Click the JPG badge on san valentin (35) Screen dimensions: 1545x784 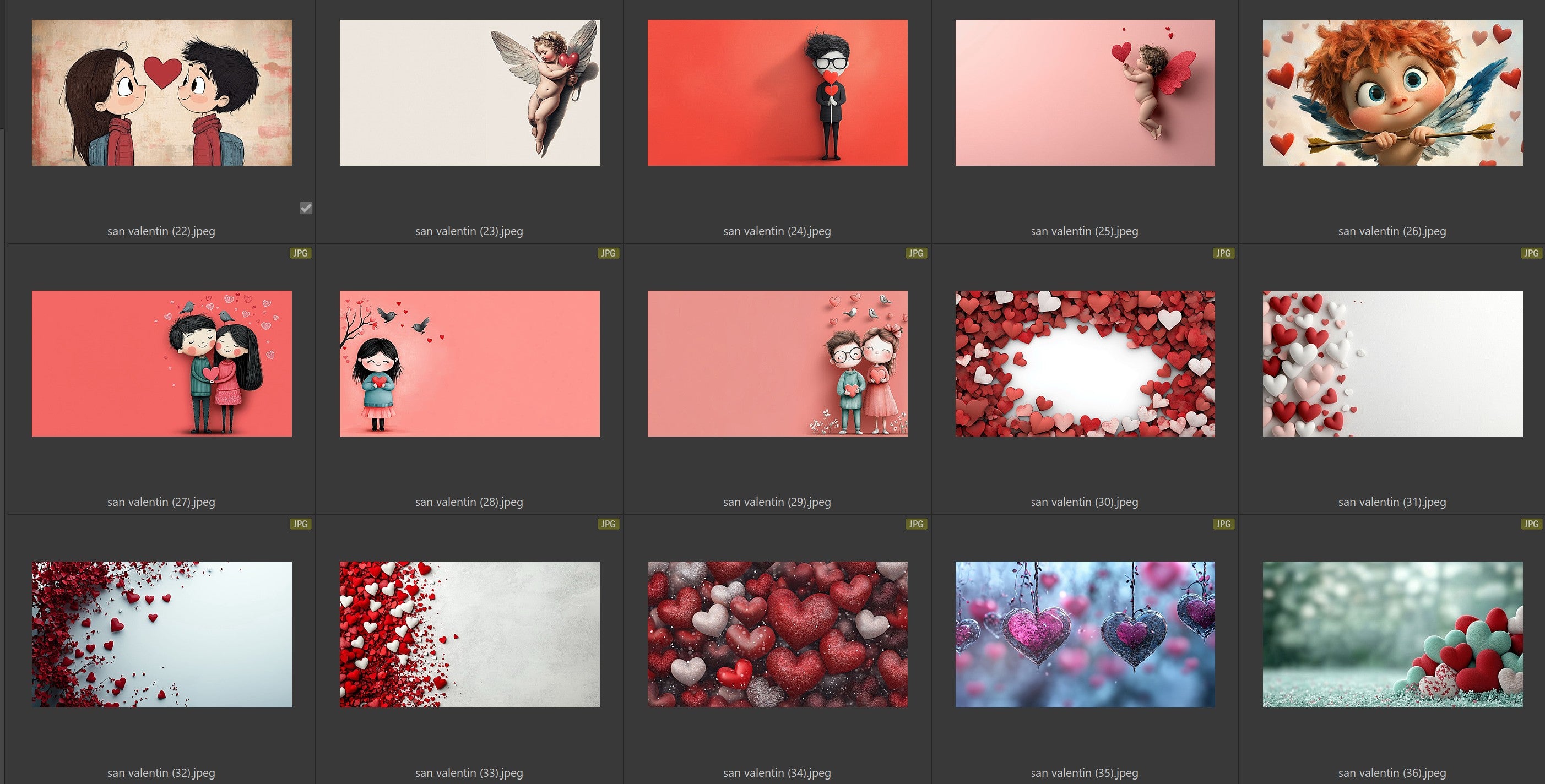tap(1222, 524)
